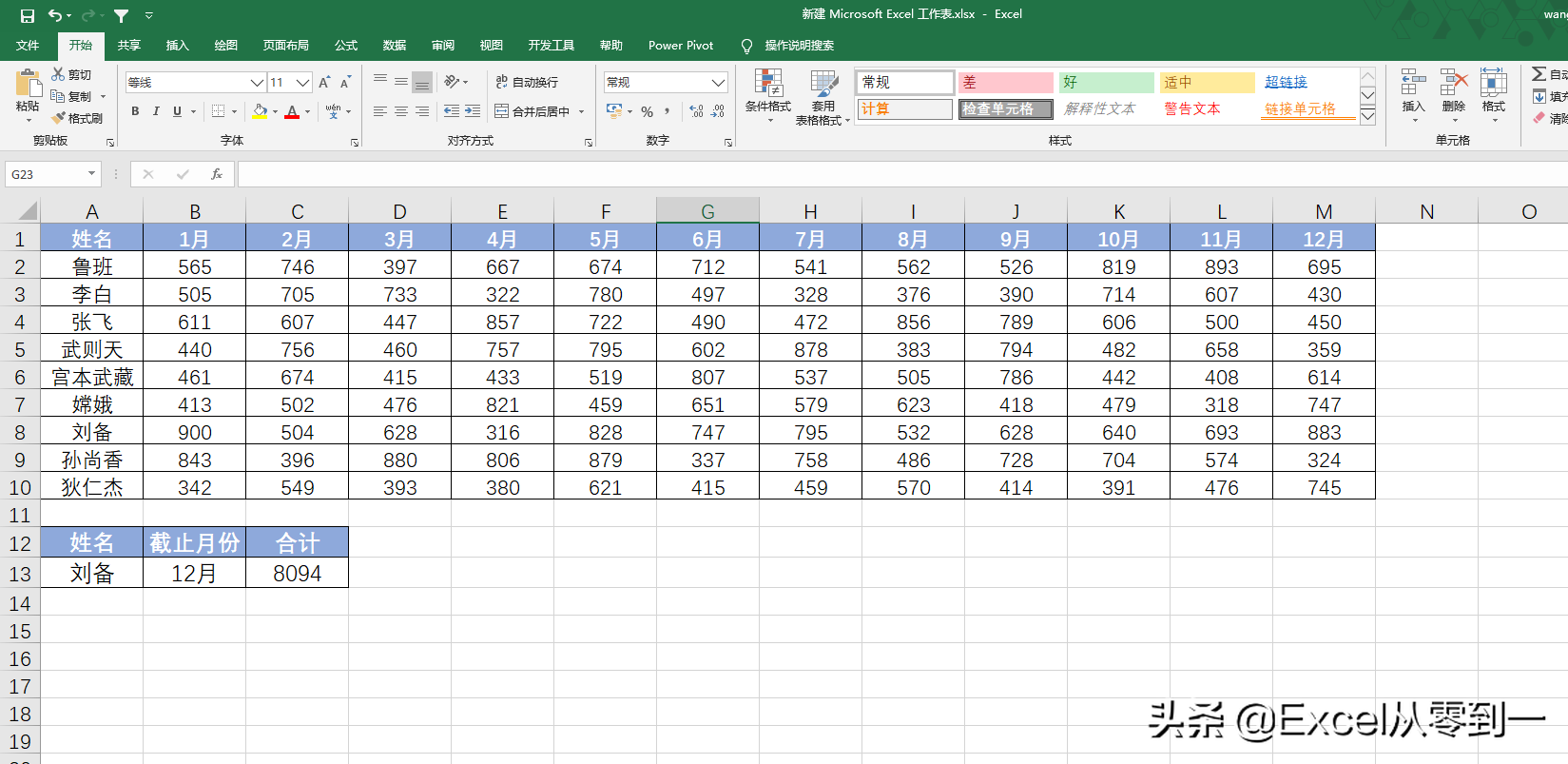Toggle bottom vertical alignment
Viewport: 1568px width, 764px height.
[x=422, y=82]
